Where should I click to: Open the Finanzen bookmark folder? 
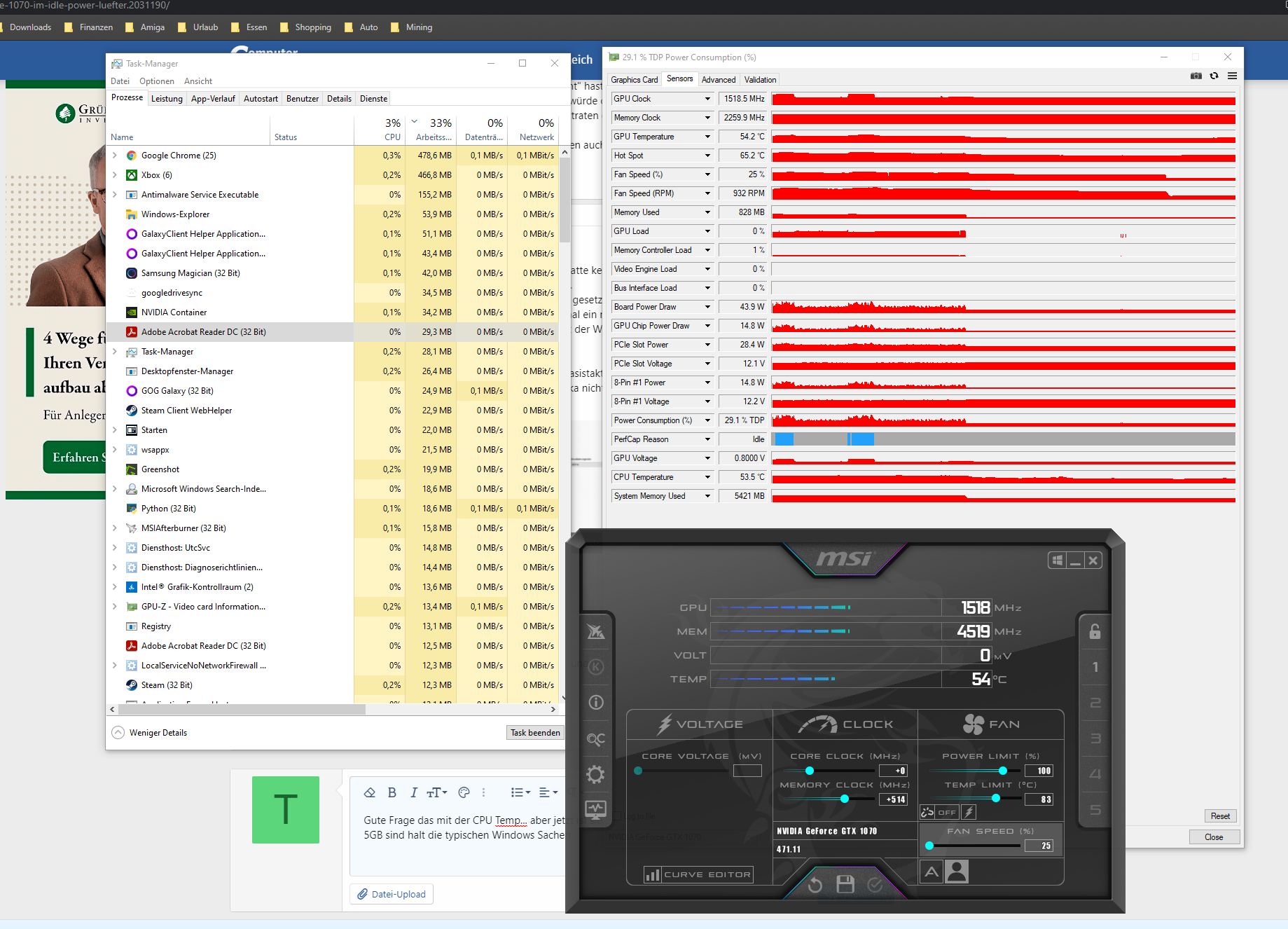[x=88, y=27]
